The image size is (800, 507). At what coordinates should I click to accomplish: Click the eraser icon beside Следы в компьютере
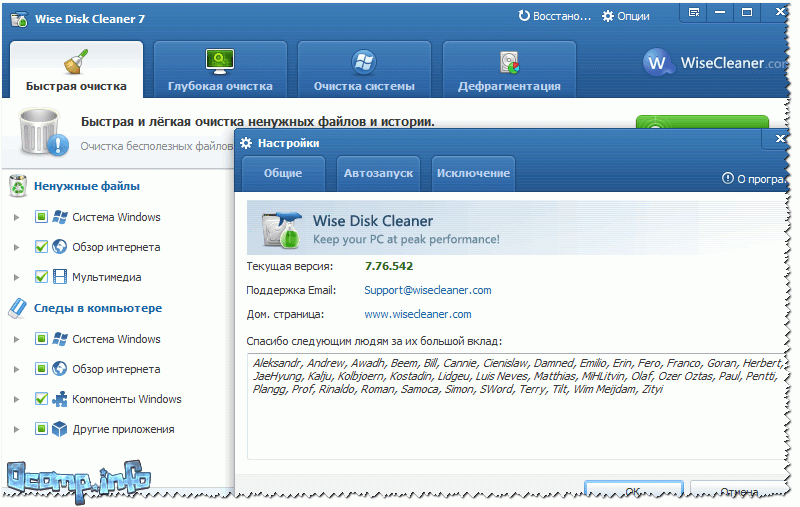pyautogui.click(x=18, y=309)
